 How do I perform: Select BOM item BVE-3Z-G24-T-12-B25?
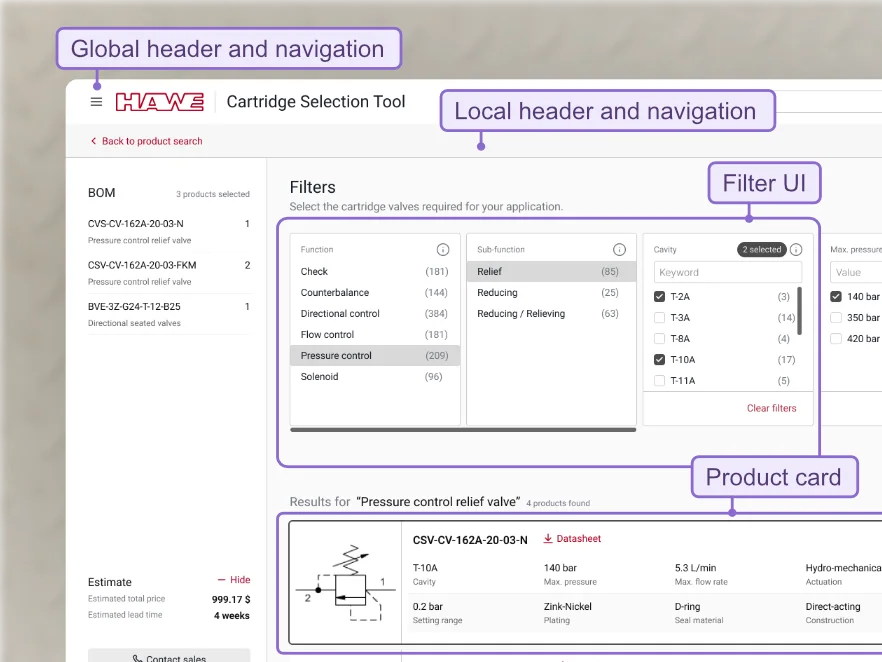pyautogui.click(x=169, y=314)
